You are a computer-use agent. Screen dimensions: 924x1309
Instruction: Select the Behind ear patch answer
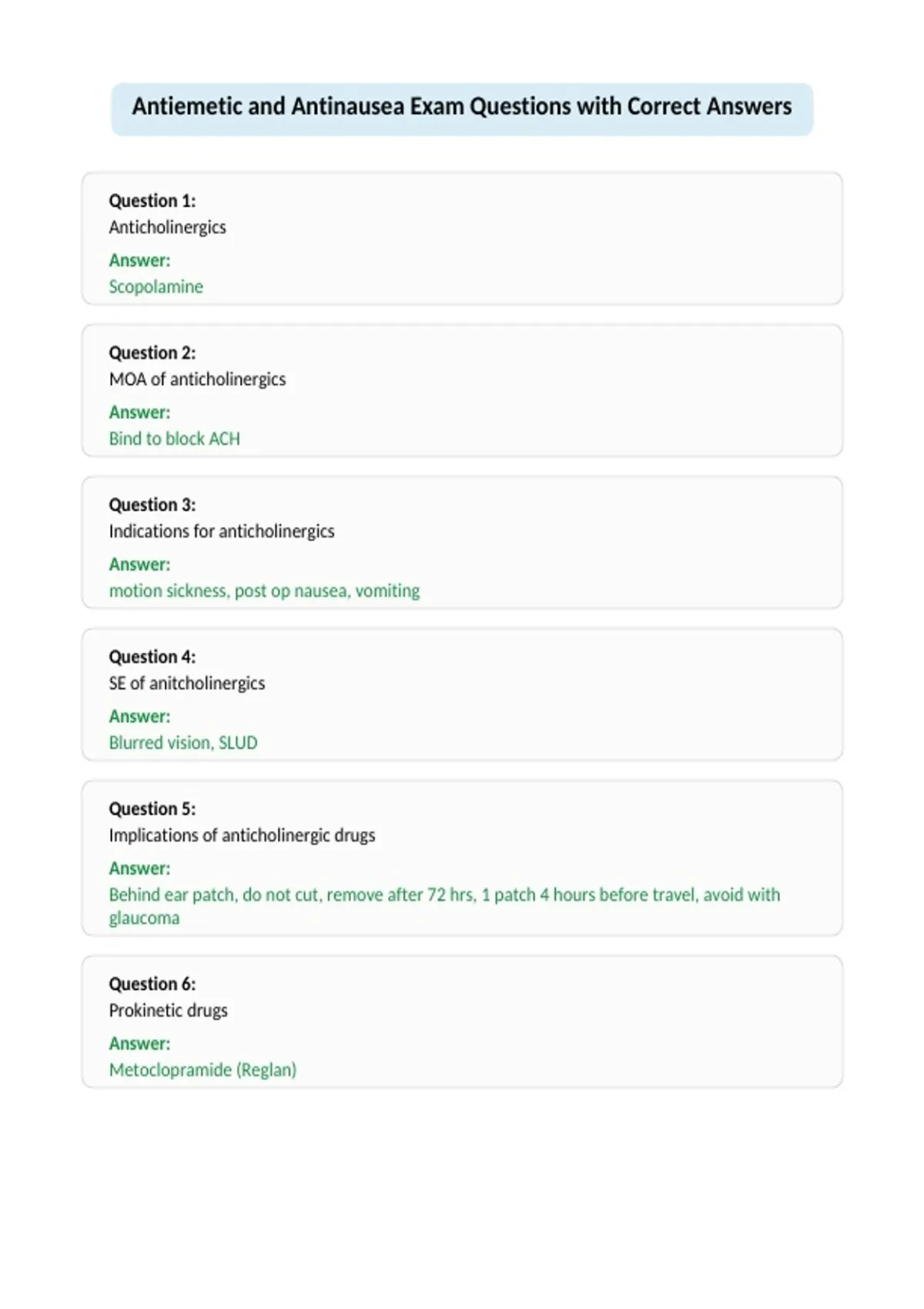444,906
